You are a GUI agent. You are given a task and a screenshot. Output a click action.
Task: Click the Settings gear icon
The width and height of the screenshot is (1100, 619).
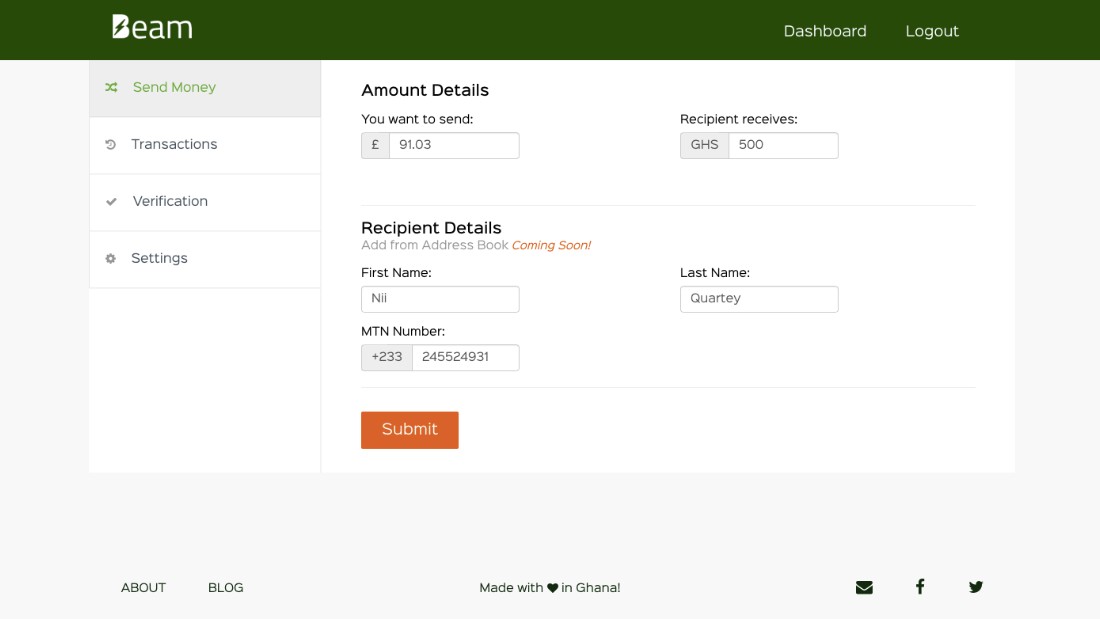coord(110,258)
